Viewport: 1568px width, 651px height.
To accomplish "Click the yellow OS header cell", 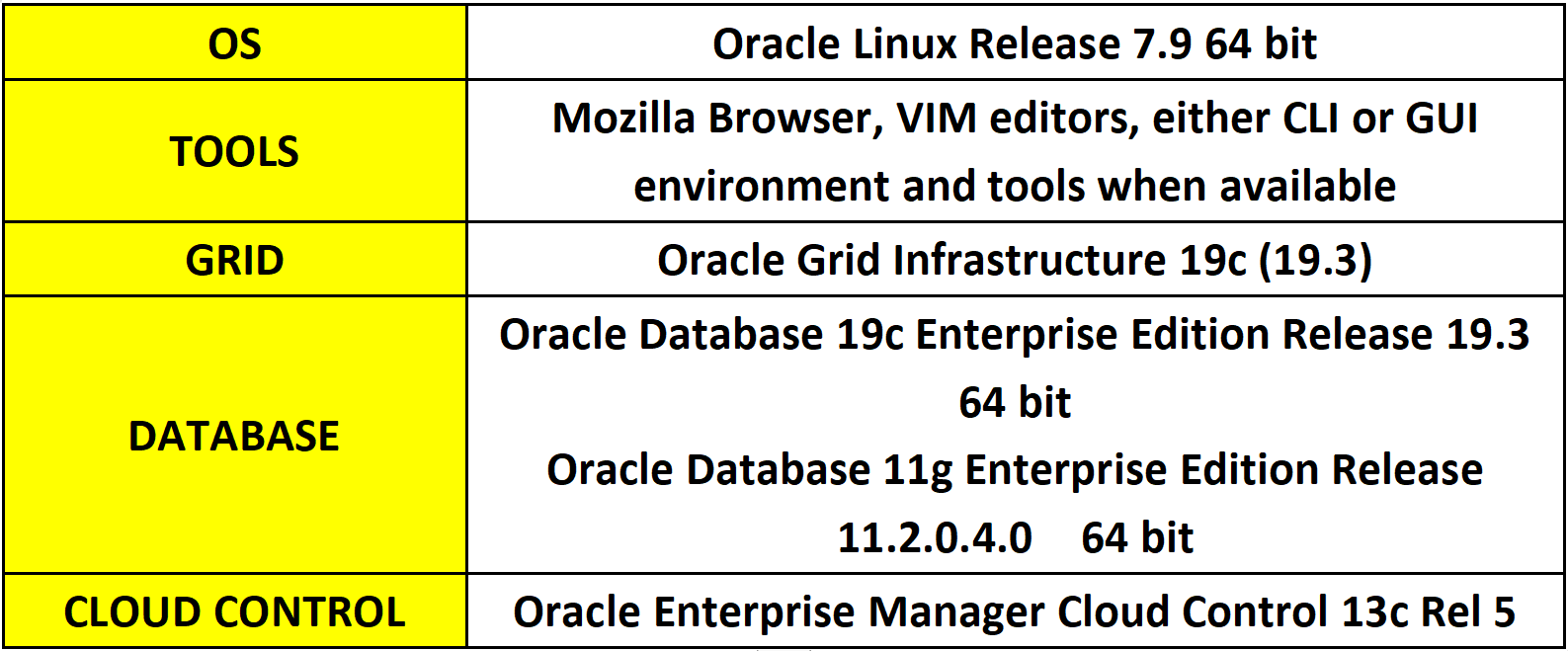I will (234, 43).
